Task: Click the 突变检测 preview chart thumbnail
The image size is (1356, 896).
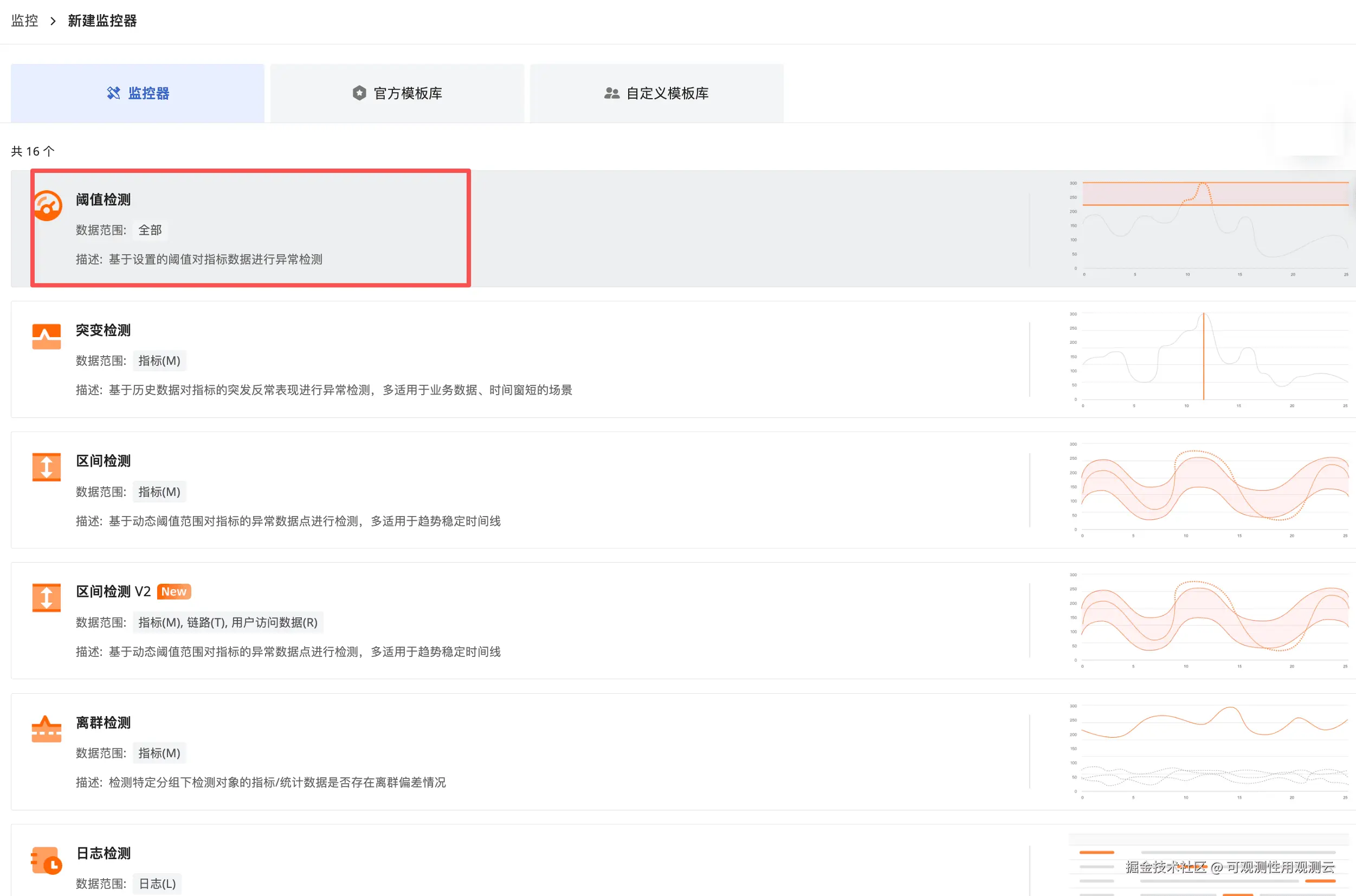Action: point(1208,359)
